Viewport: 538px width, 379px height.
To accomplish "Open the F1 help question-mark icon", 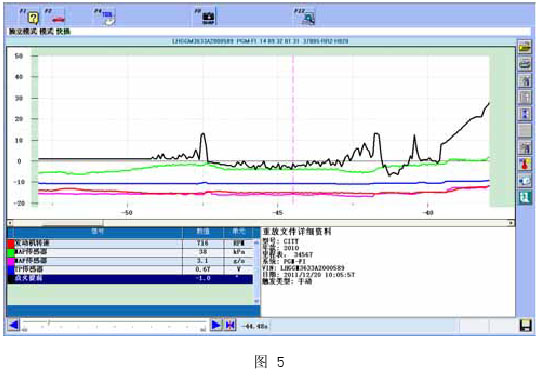I will pos(33,17).
